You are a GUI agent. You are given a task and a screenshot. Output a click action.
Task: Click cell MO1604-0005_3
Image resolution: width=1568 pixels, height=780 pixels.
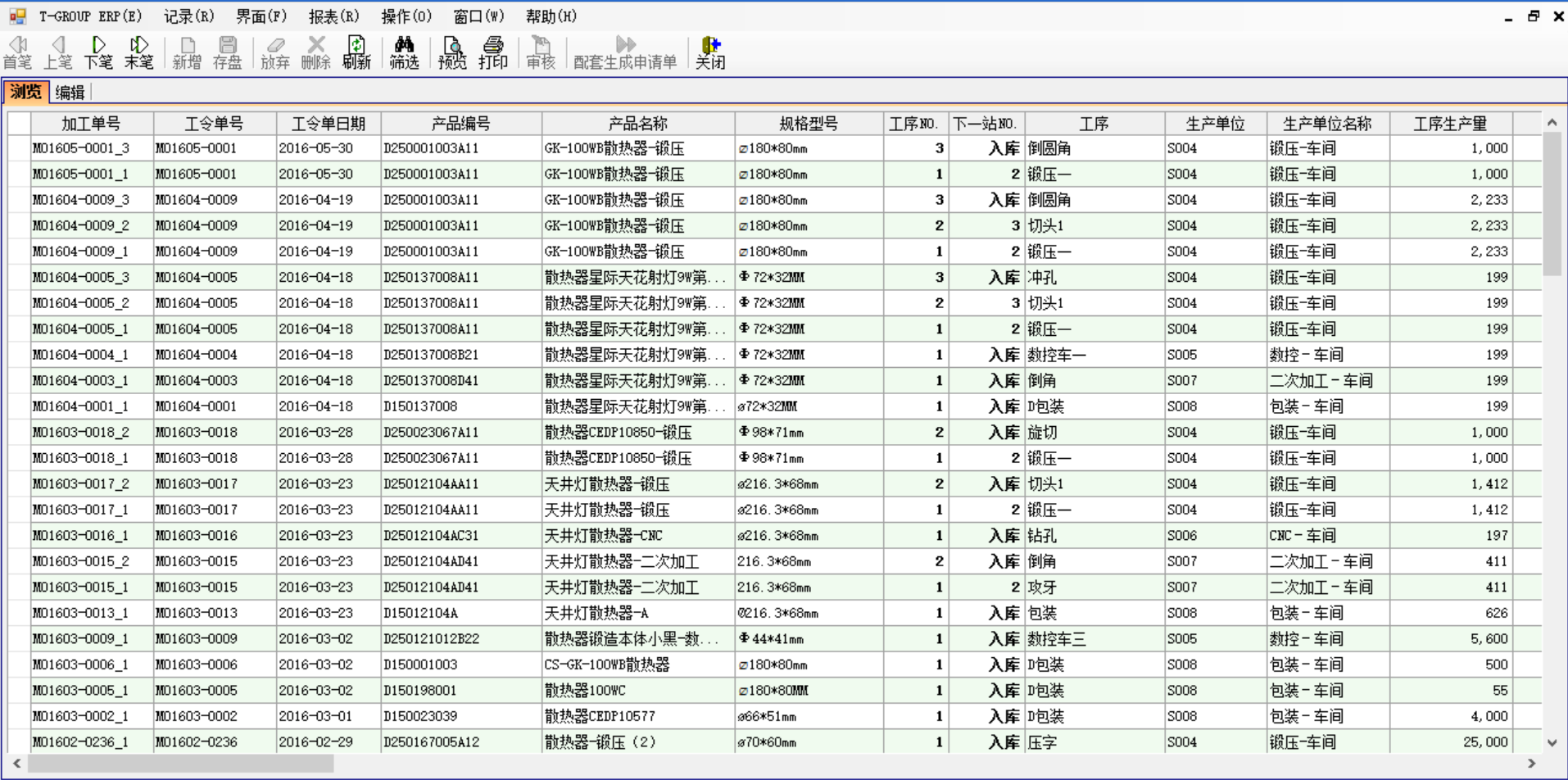tap(92, 277)
